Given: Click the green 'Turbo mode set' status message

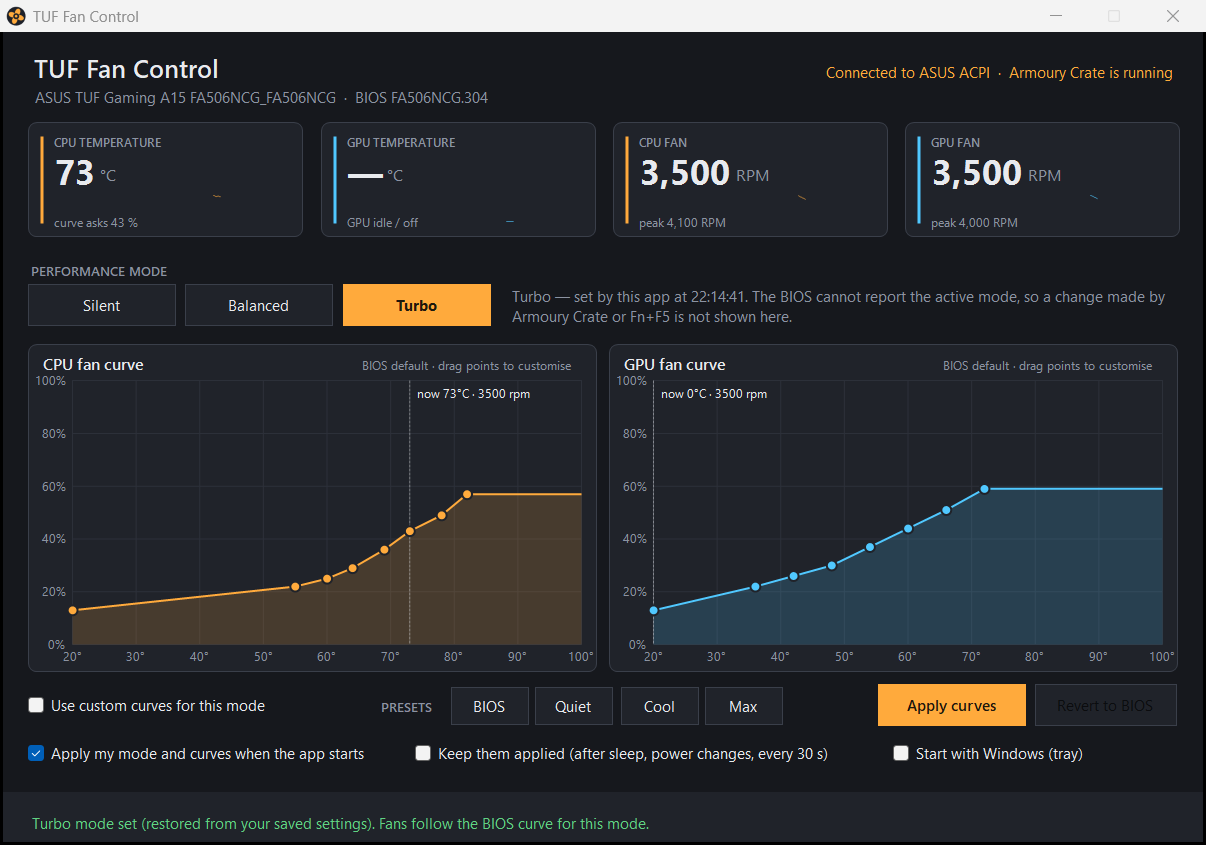Looking at the screenshot, I should [x=341, y=824].
